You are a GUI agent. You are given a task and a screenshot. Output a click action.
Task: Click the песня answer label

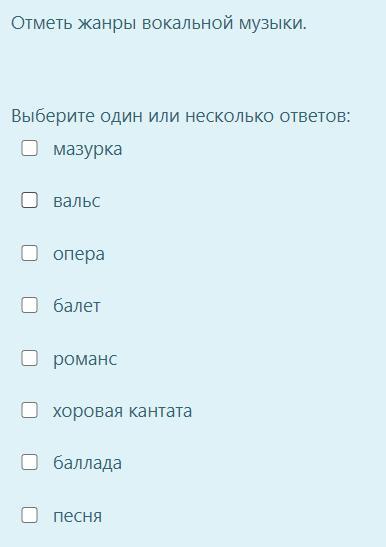tap(77, 516)
